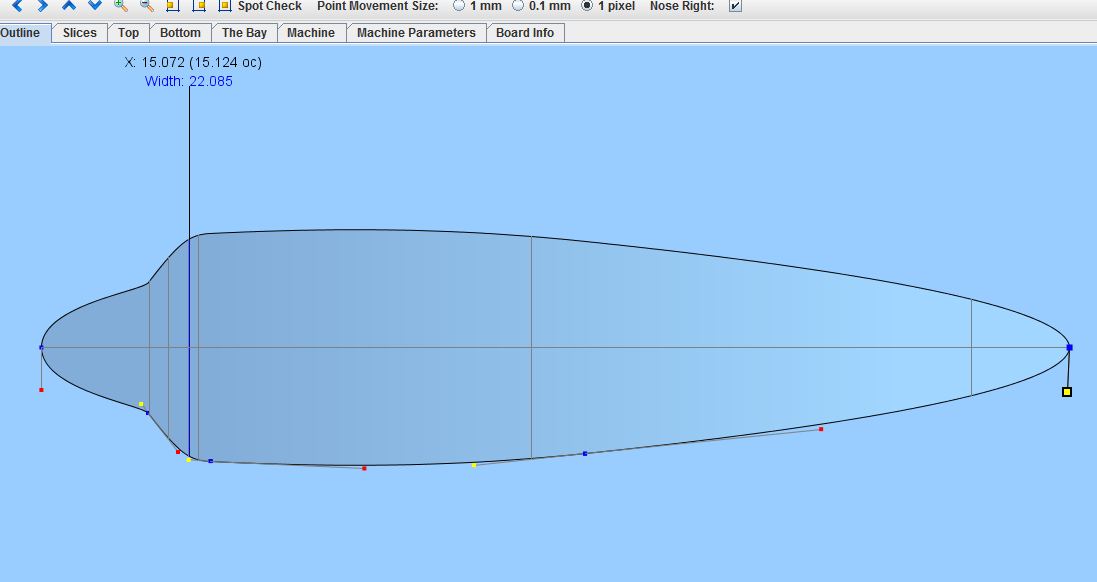Switch to the Slices tab
The width and height of the screenshot is (1097, 582).
(x=80, y=33)
